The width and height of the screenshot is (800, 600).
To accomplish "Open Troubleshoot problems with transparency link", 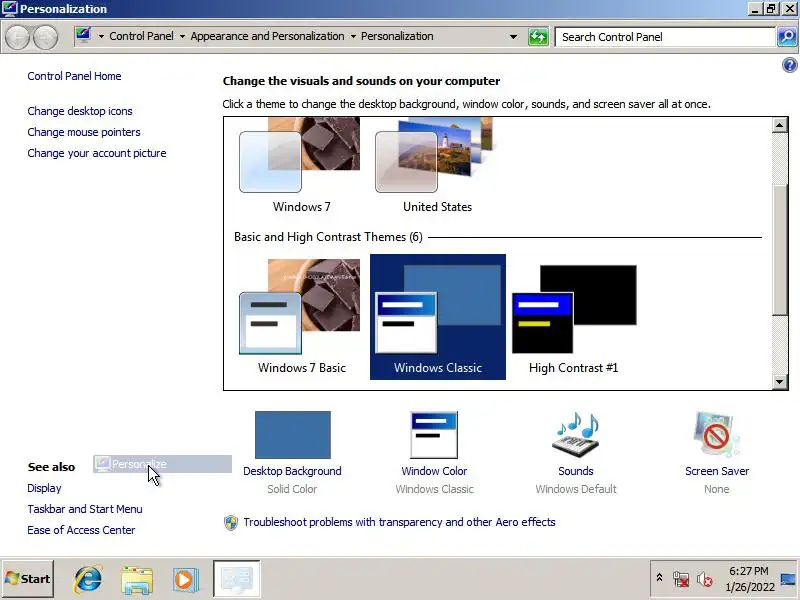I will [399, 522].
